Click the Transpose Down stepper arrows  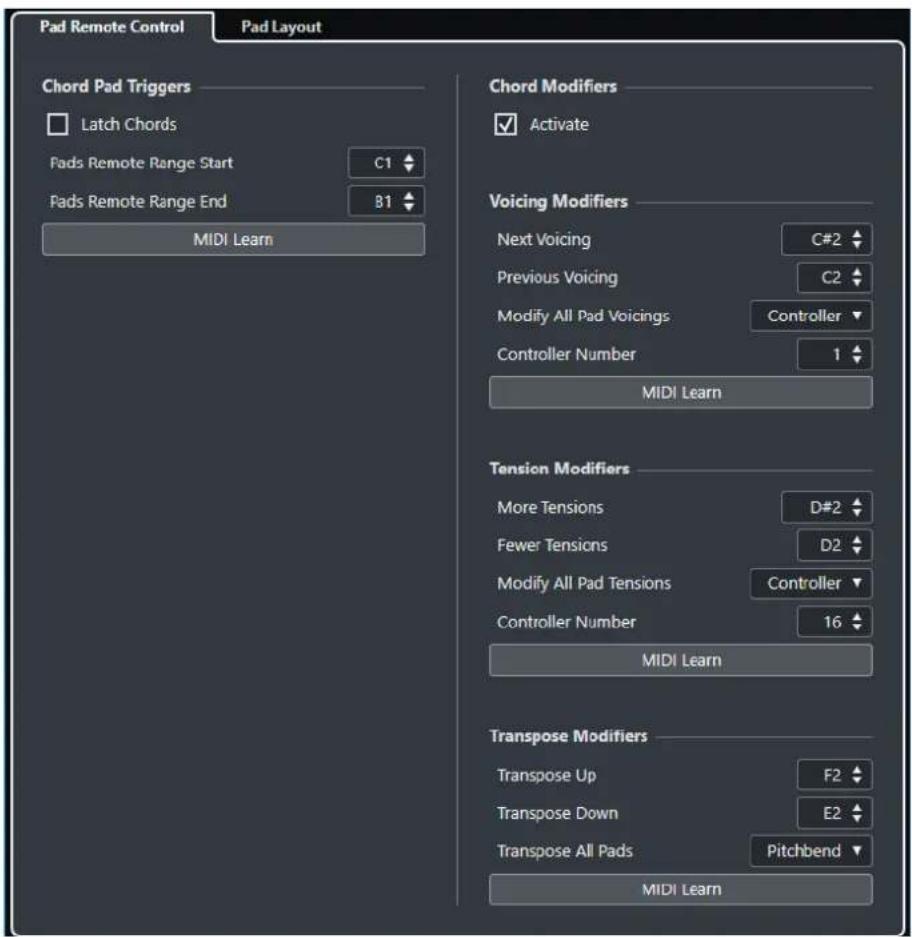[857, 813]
